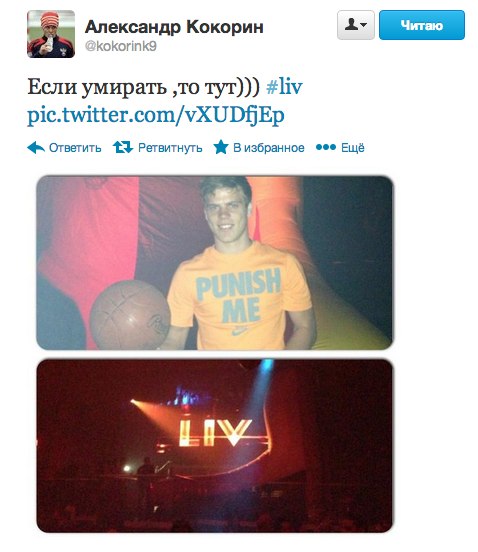Expand the Ещё more options menu
The height and width of the screenshot is (552, 478).
click(352, 147)
